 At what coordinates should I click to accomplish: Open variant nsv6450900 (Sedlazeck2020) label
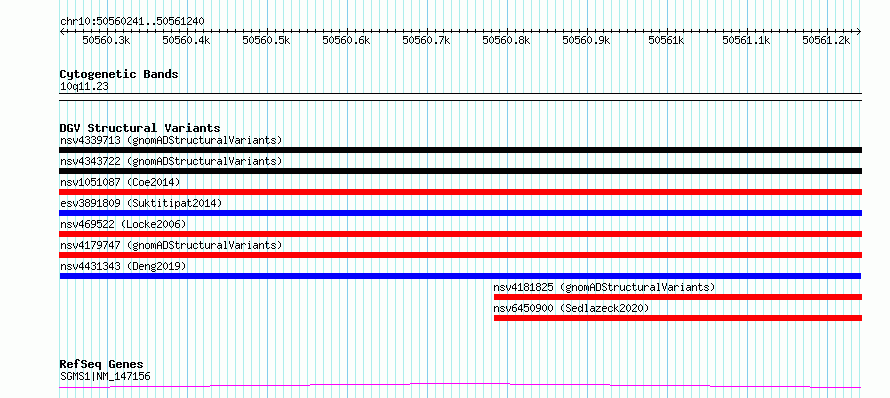(572, 308)
